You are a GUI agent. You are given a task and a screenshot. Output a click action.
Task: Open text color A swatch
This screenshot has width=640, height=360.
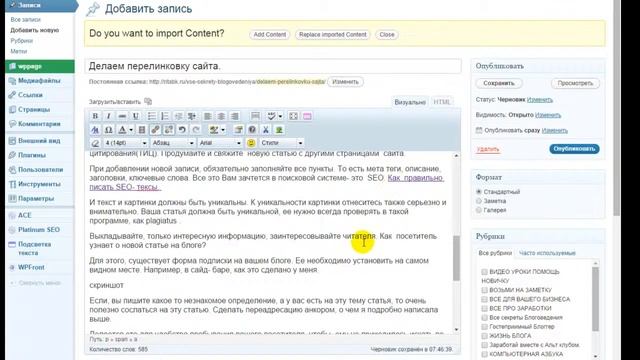pos(122,130)
